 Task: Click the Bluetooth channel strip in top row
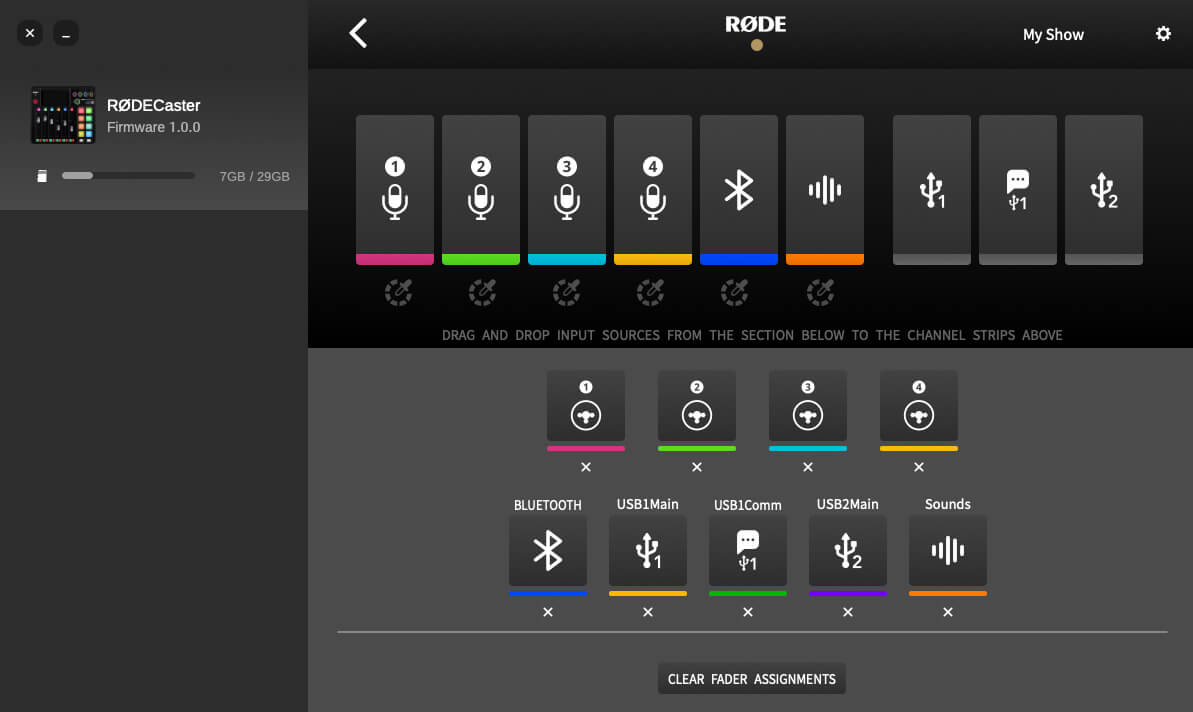[739, 189]
